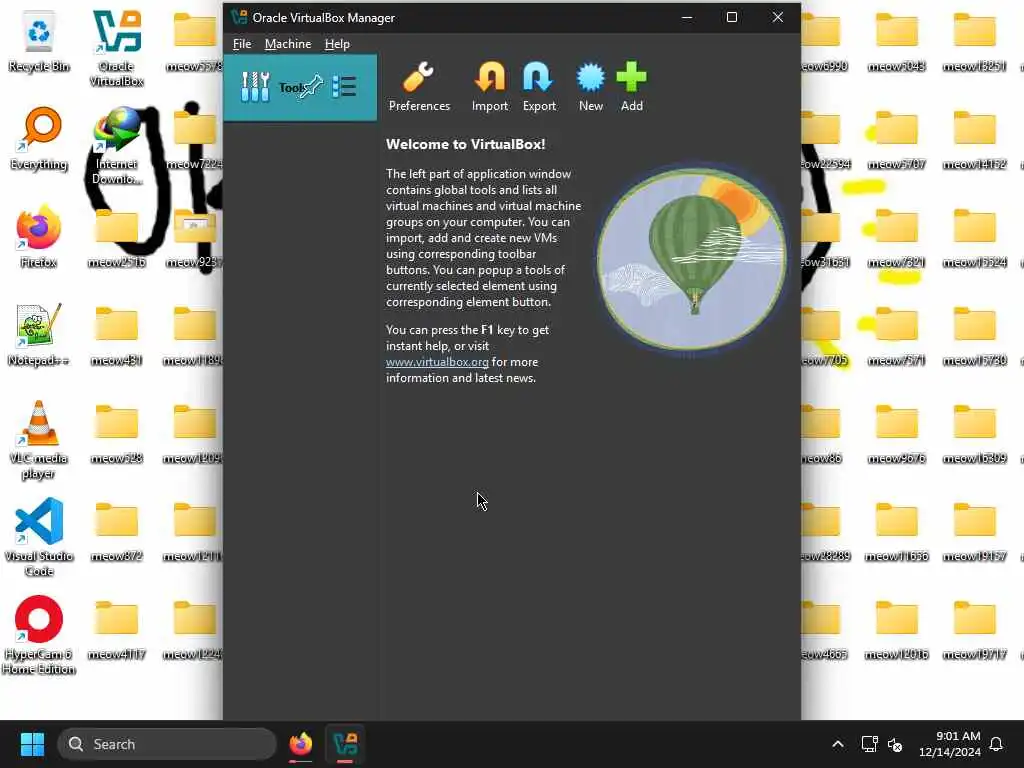The width and height of the screenshot is (1024, 768).
Task: Select the meow5707 folder
Action: tap(897, 139)
